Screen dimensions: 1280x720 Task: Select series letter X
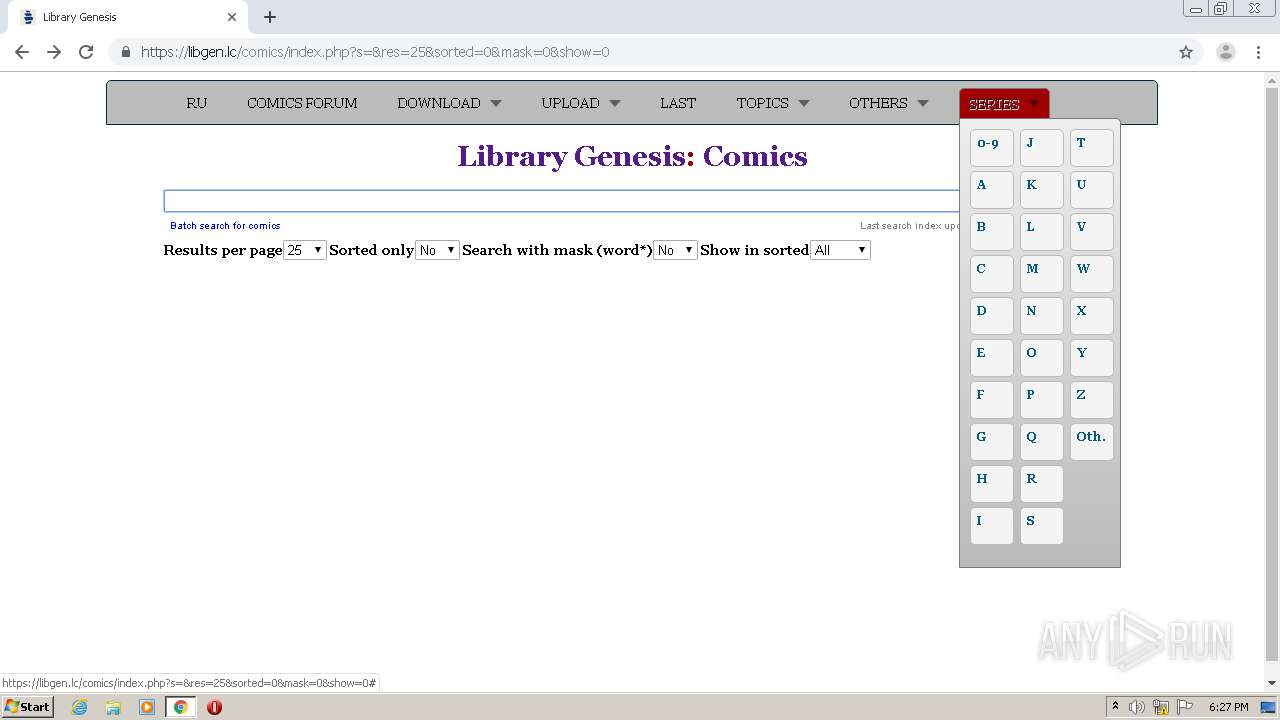point(1092,316)
